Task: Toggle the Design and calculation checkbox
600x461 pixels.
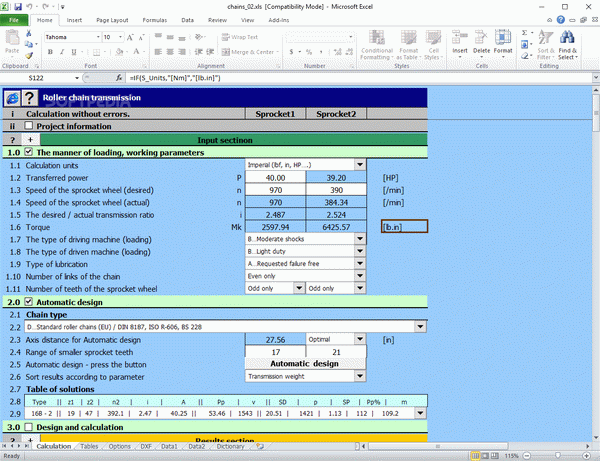Action: (x=29, y=427)
